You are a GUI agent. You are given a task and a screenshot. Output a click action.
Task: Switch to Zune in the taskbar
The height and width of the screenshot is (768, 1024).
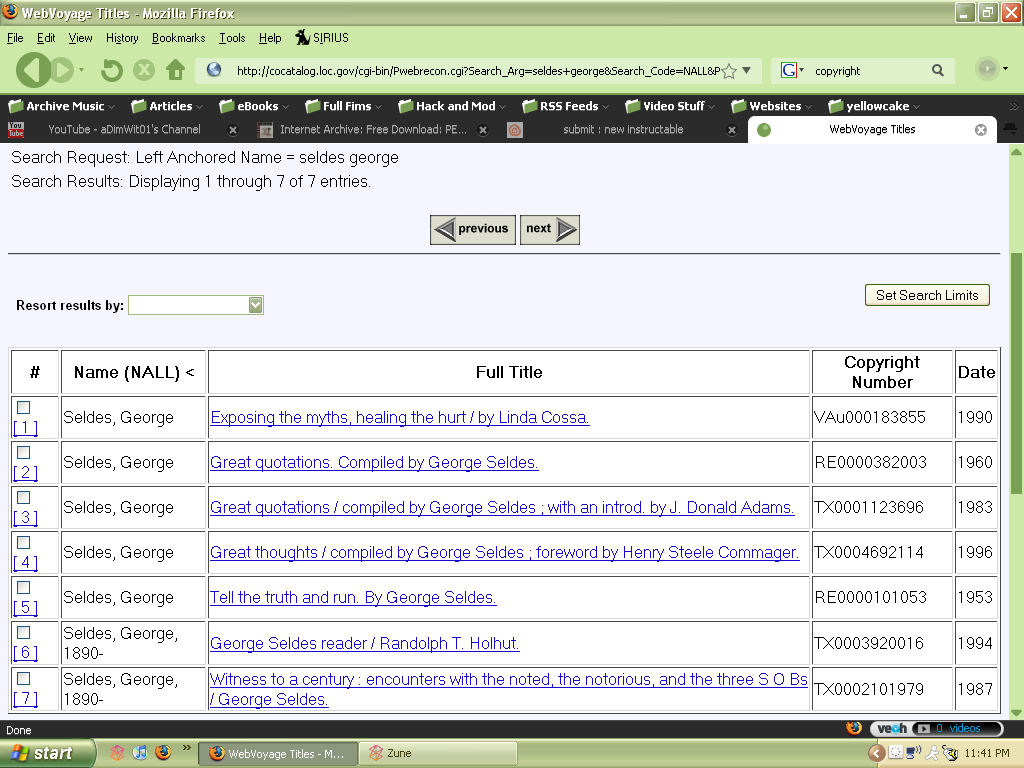[x=438, y=753]
